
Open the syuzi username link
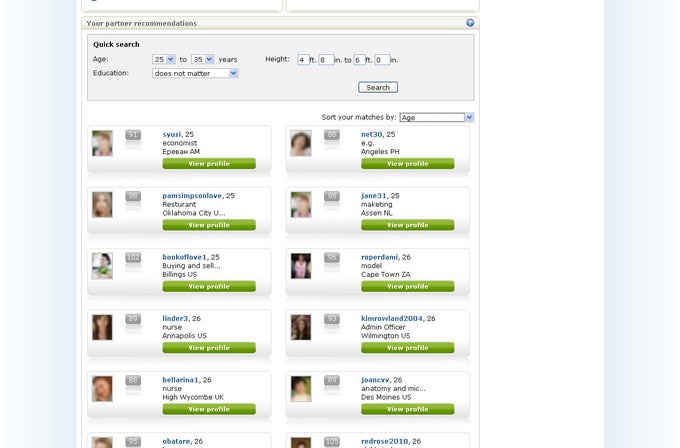(172, 134)
